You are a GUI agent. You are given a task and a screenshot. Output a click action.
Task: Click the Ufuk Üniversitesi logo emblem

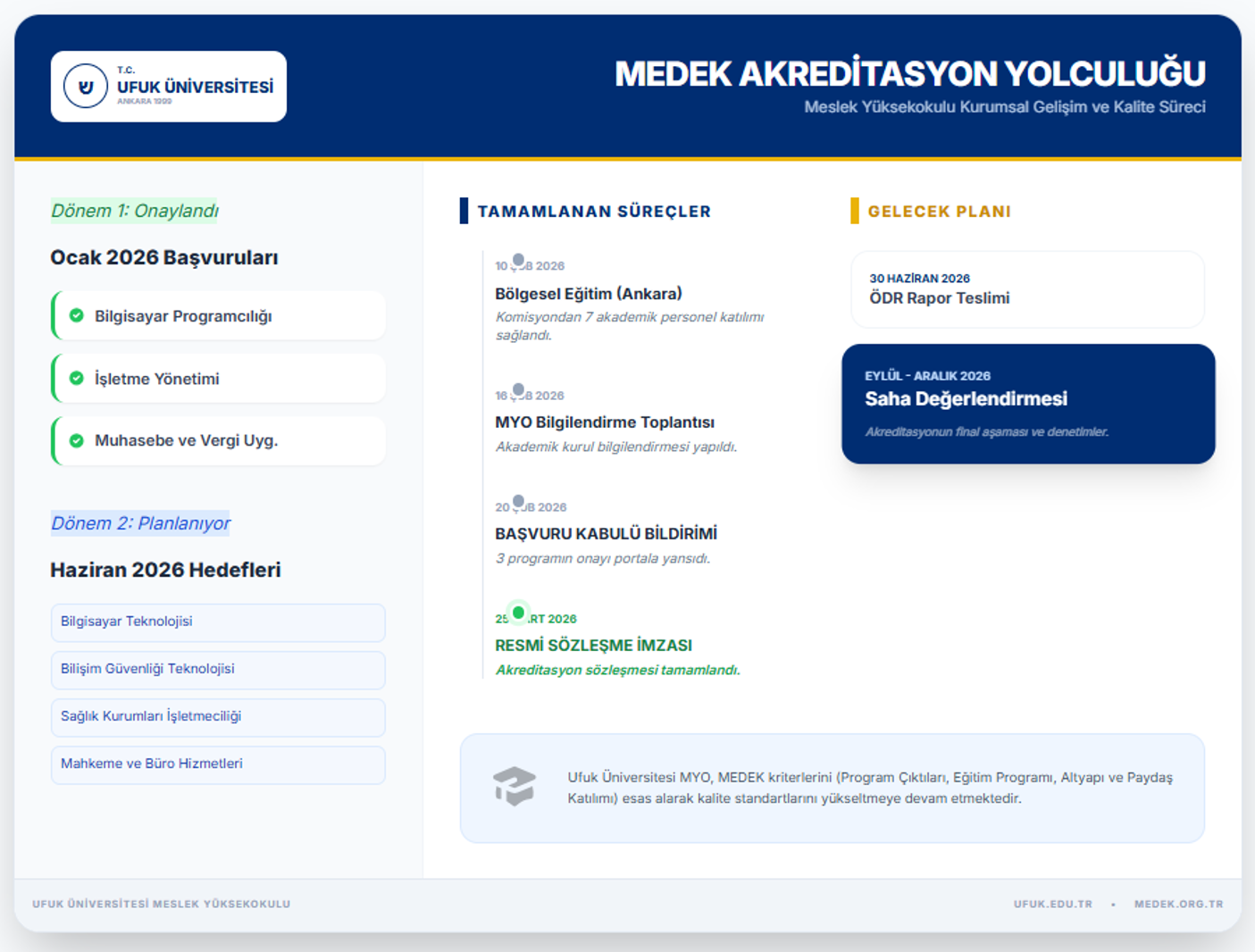tap(86, 87)
